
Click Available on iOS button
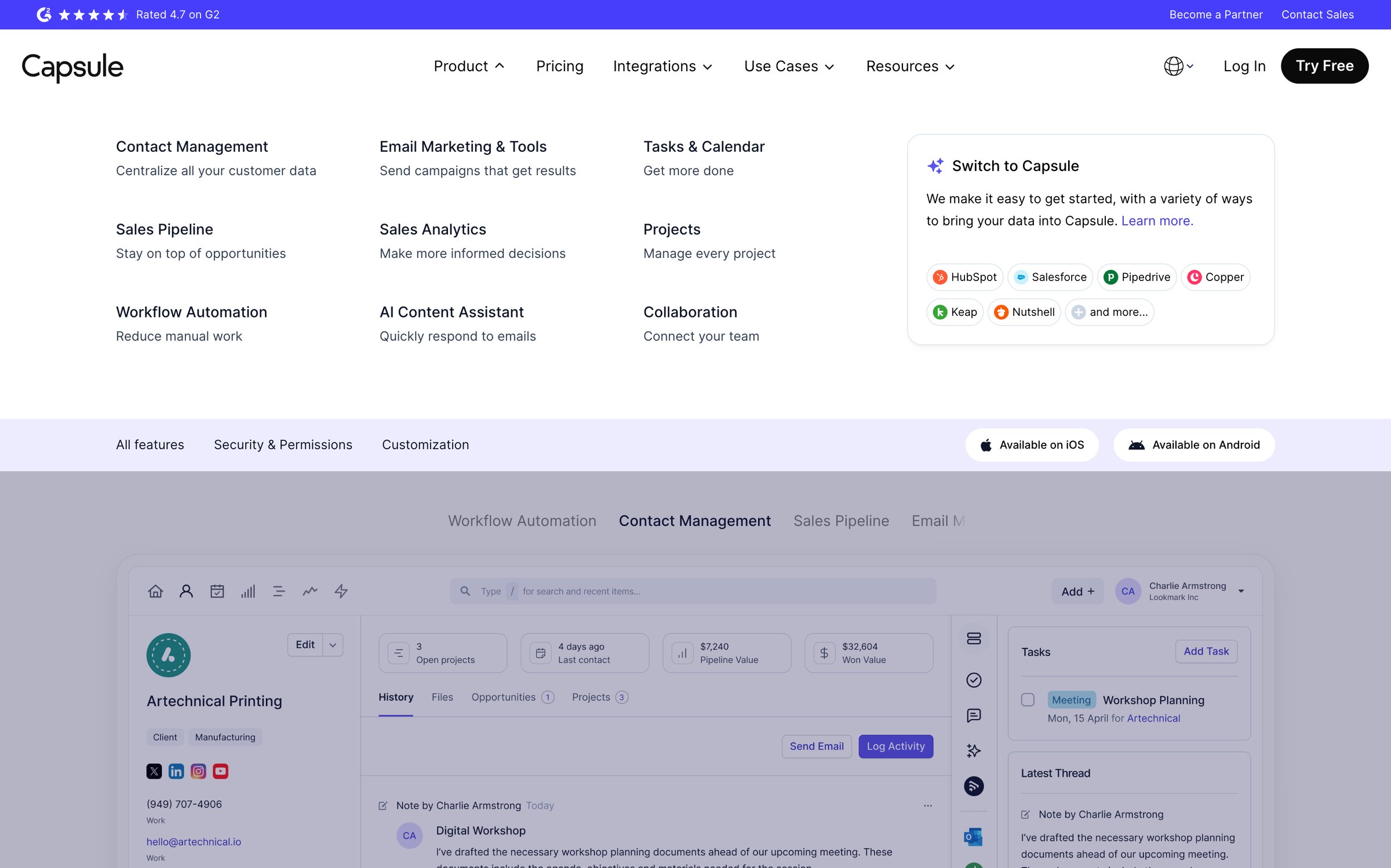click(1032, 445)
